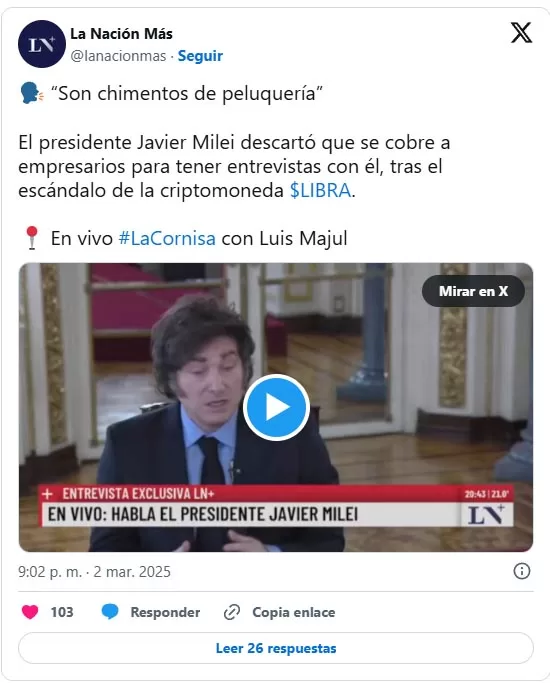Open the La Nación Más profile avatar
This screenshot has width=550, height=683.
tap(42, 44)
